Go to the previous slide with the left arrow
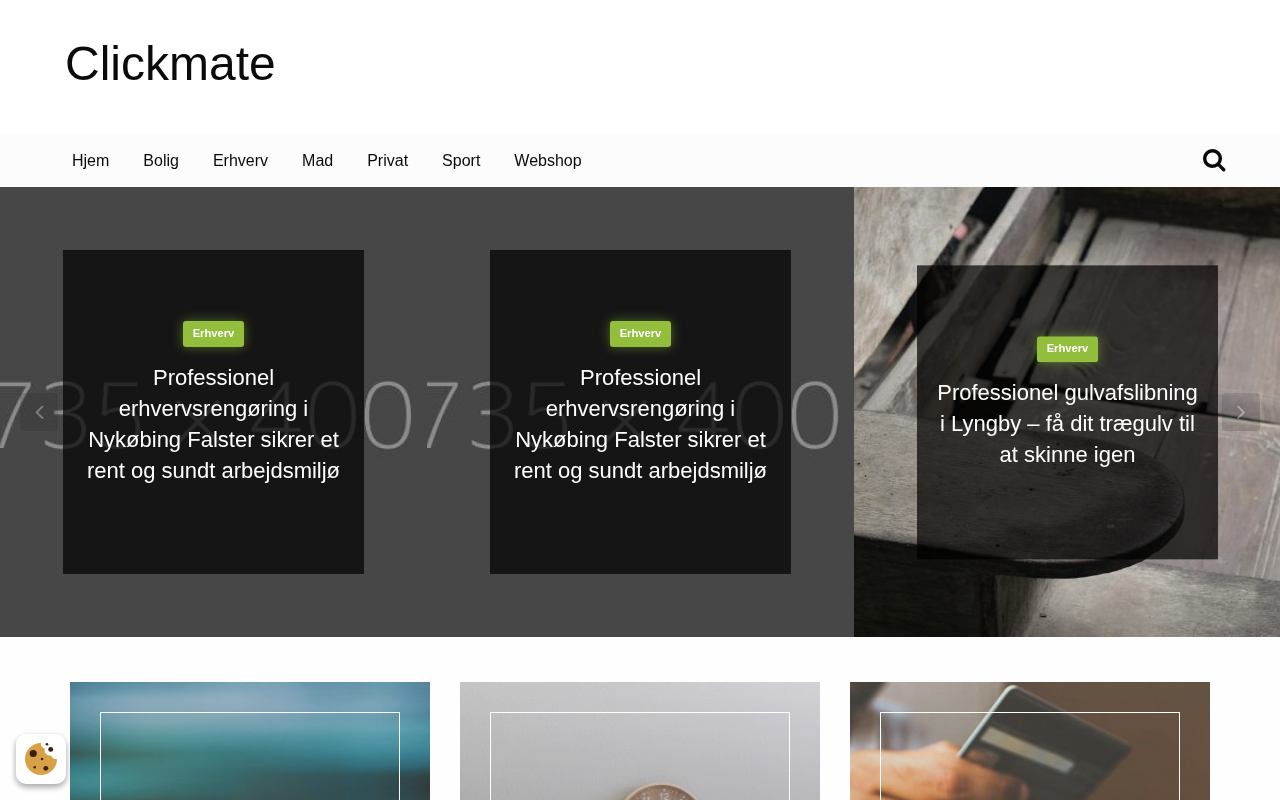 39,412
